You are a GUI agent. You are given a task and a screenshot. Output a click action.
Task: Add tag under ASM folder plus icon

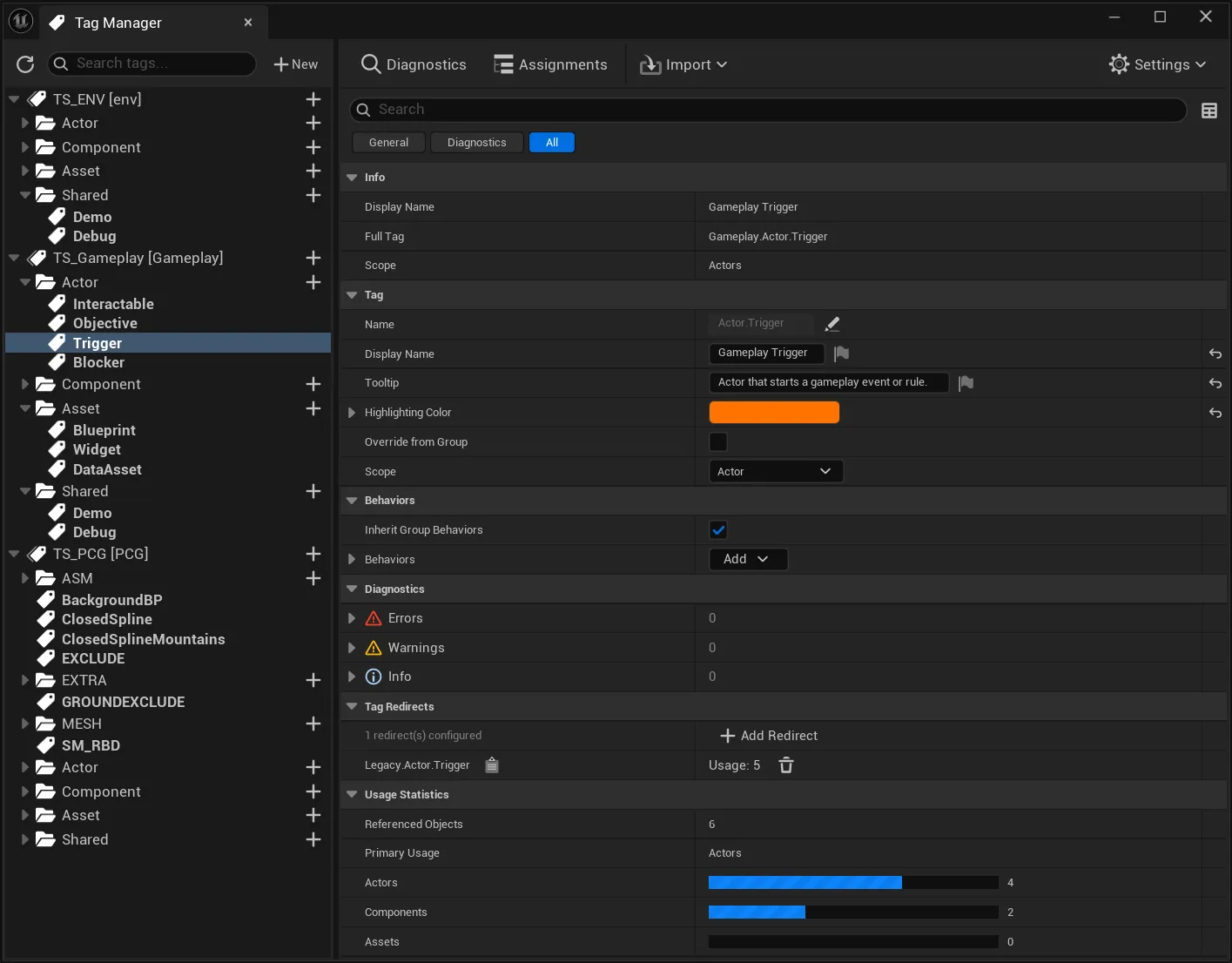pyautogui.click(x=313, y=578)
